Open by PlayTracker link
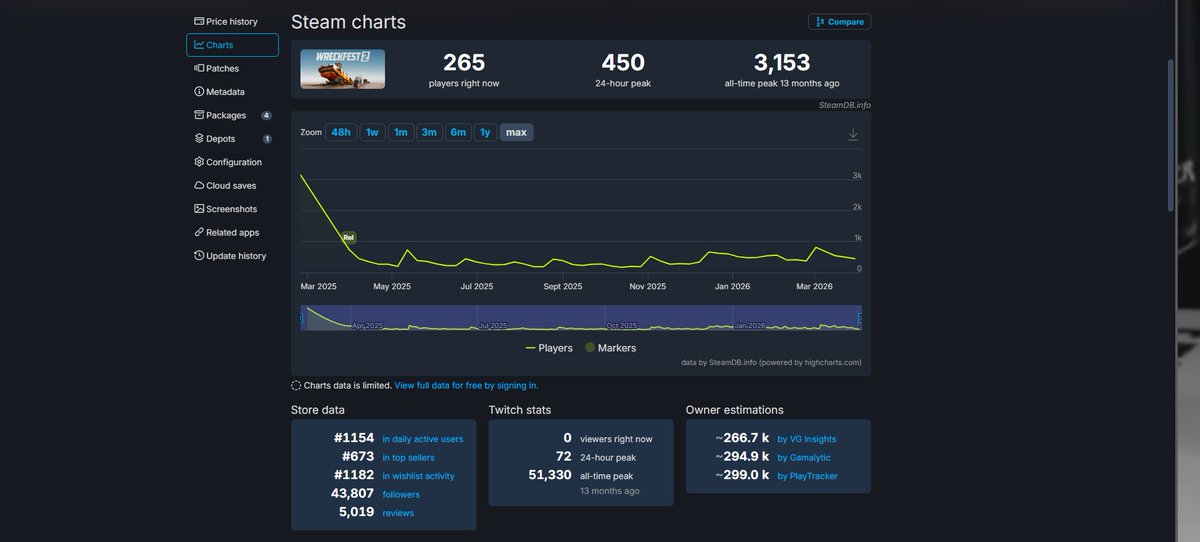This screenshot has height=542, width=1200. (807, 476)
